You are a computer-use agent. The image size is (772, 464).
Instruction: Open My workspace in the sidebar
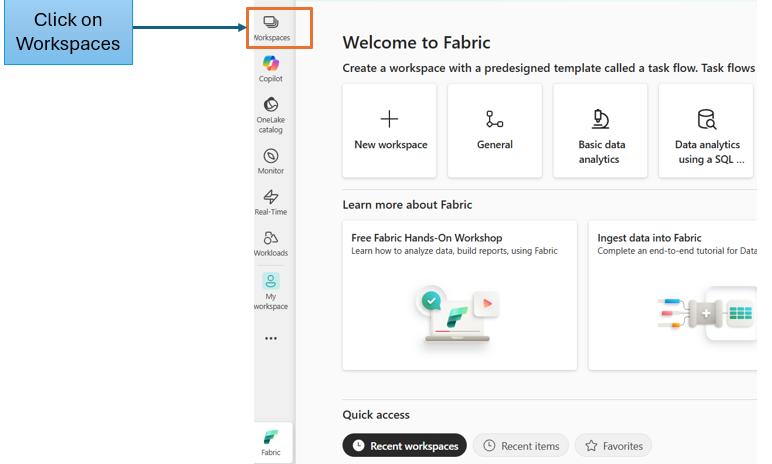click(x=270, y=291)
